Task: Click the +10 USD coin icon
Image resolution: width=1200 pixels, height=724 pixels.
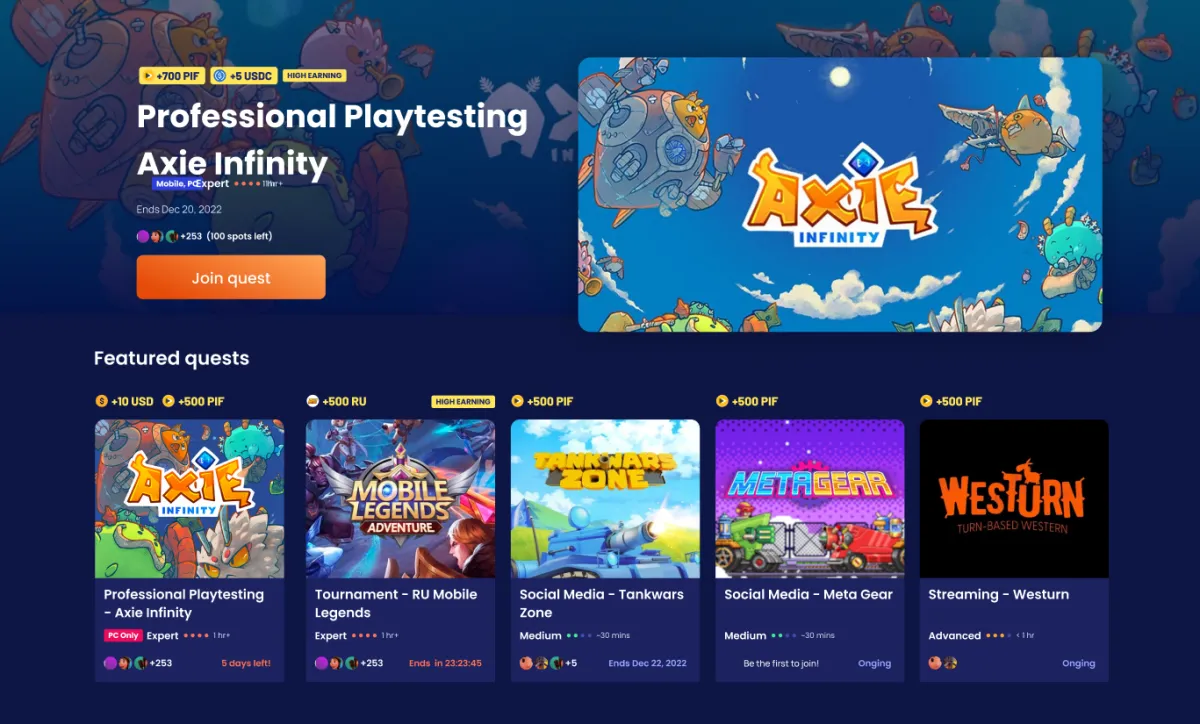Action: tap(101, 401)
